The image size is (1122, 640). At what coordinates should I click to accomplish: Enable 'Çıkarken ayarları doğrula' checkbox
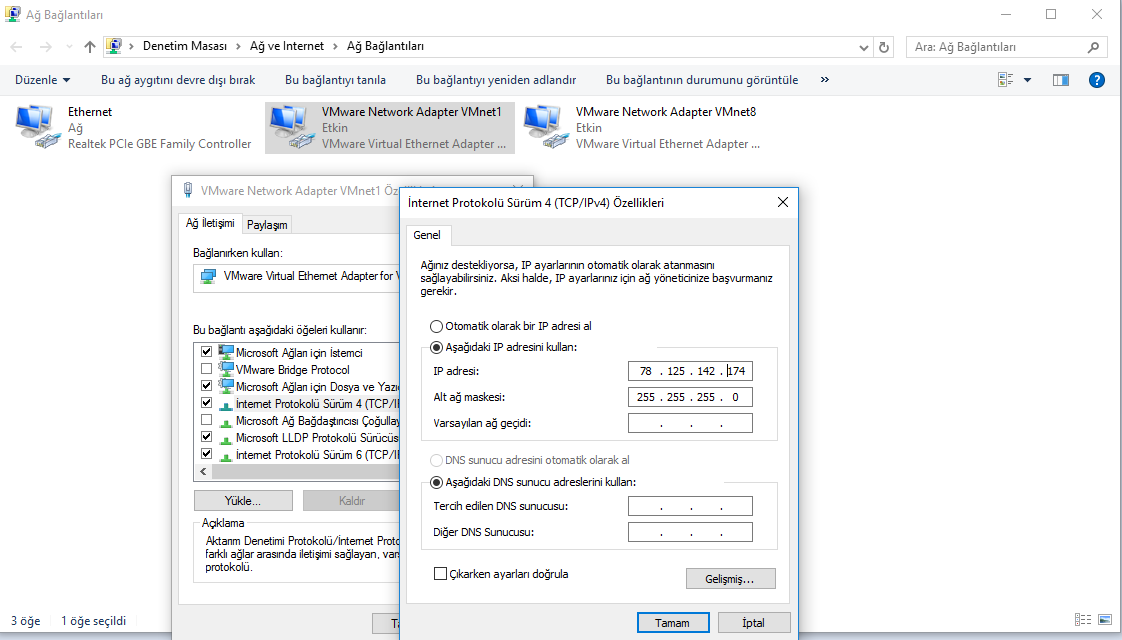tap(440, 574)
